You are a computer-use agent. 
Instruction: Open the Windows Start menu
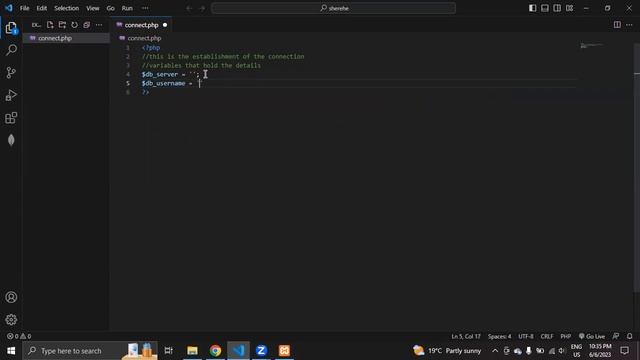pos(11,351)
